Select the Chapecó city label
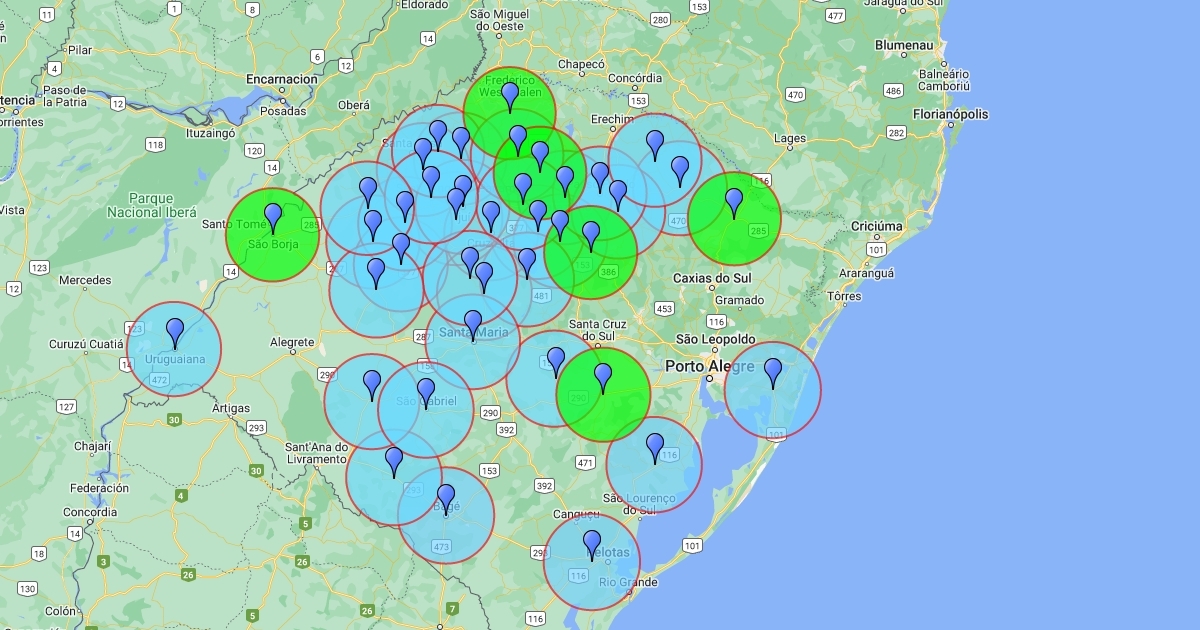The image size is (1200, 630). point(581,64)
